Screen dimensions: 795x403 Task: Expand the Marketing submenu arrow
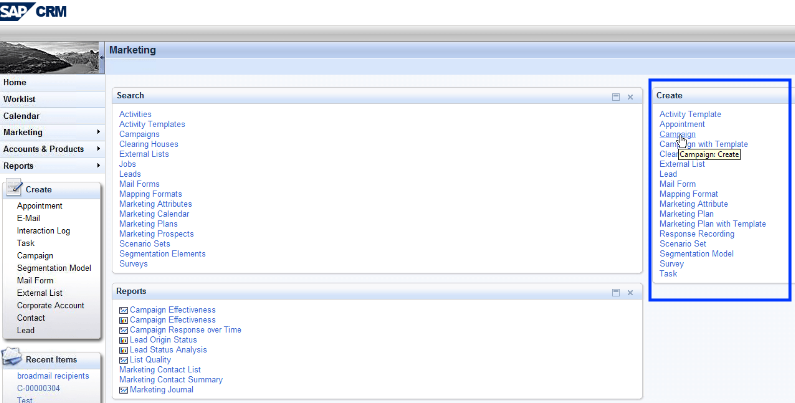[x=98, y=132]
